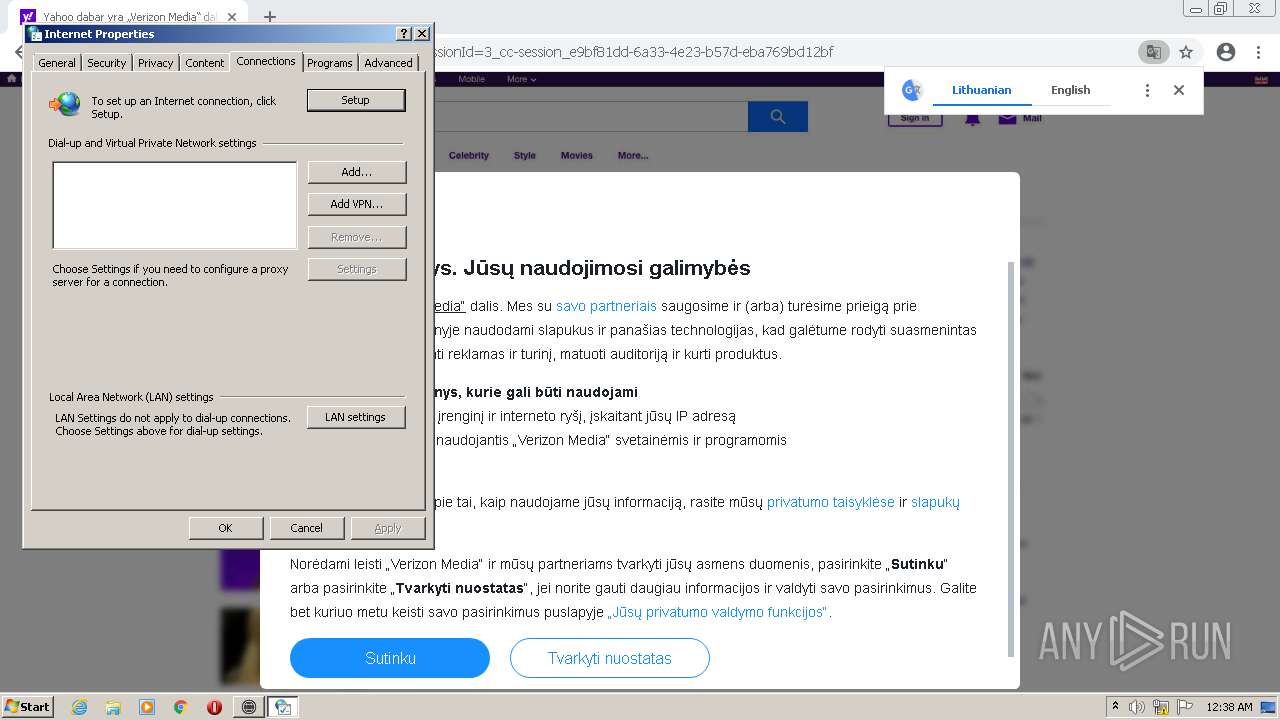
Task: Click the Google Translate icon in address bar
Action: click(1153, 52)
